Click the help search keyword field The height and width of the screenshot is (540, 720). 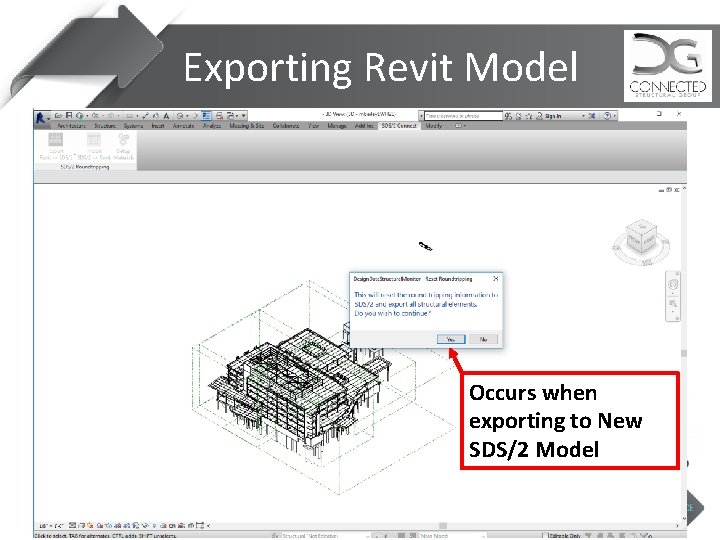[x=463, y=116]
